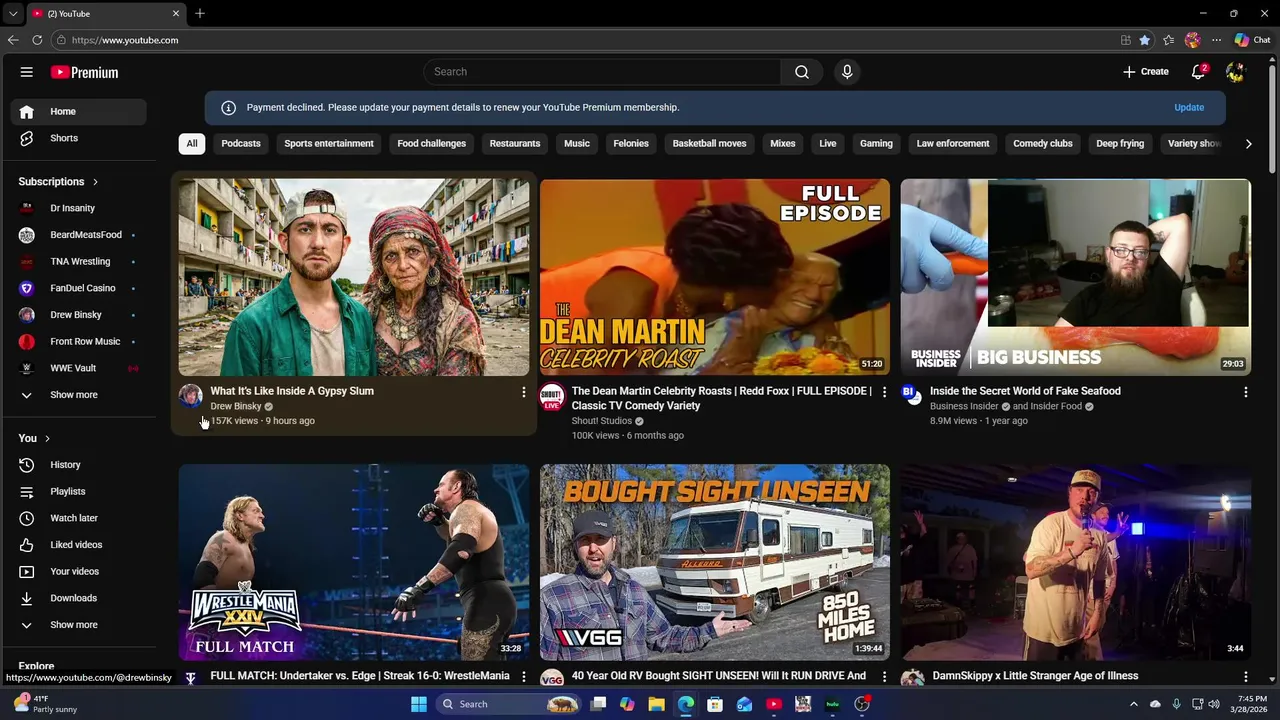Open the account avatar menu
The width and height of the screenshot is (1280, 720).
coord(1235,72)
